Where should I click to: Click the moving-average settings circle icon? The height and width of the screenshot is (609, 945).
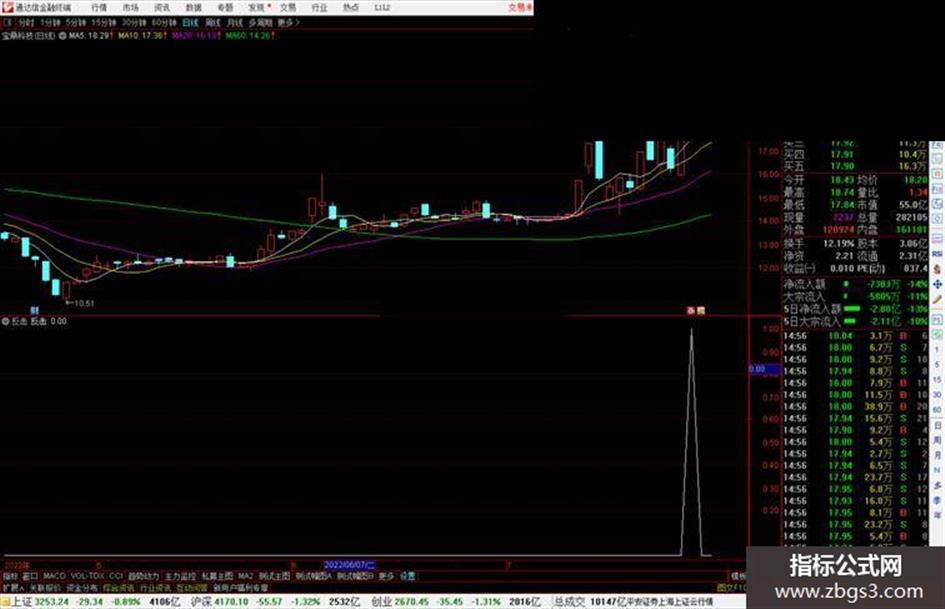62,36
